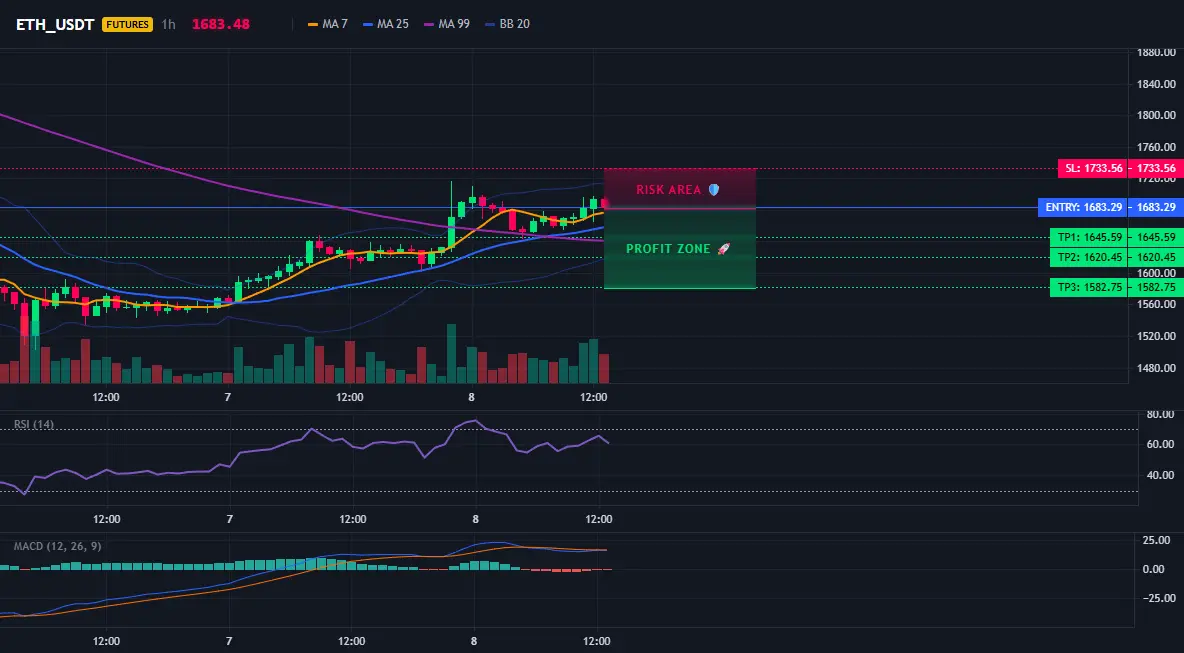This screenshot has width=1184, height=653.
Task: Click the 1880.00 price axis label
Action: coord(1156,52)
